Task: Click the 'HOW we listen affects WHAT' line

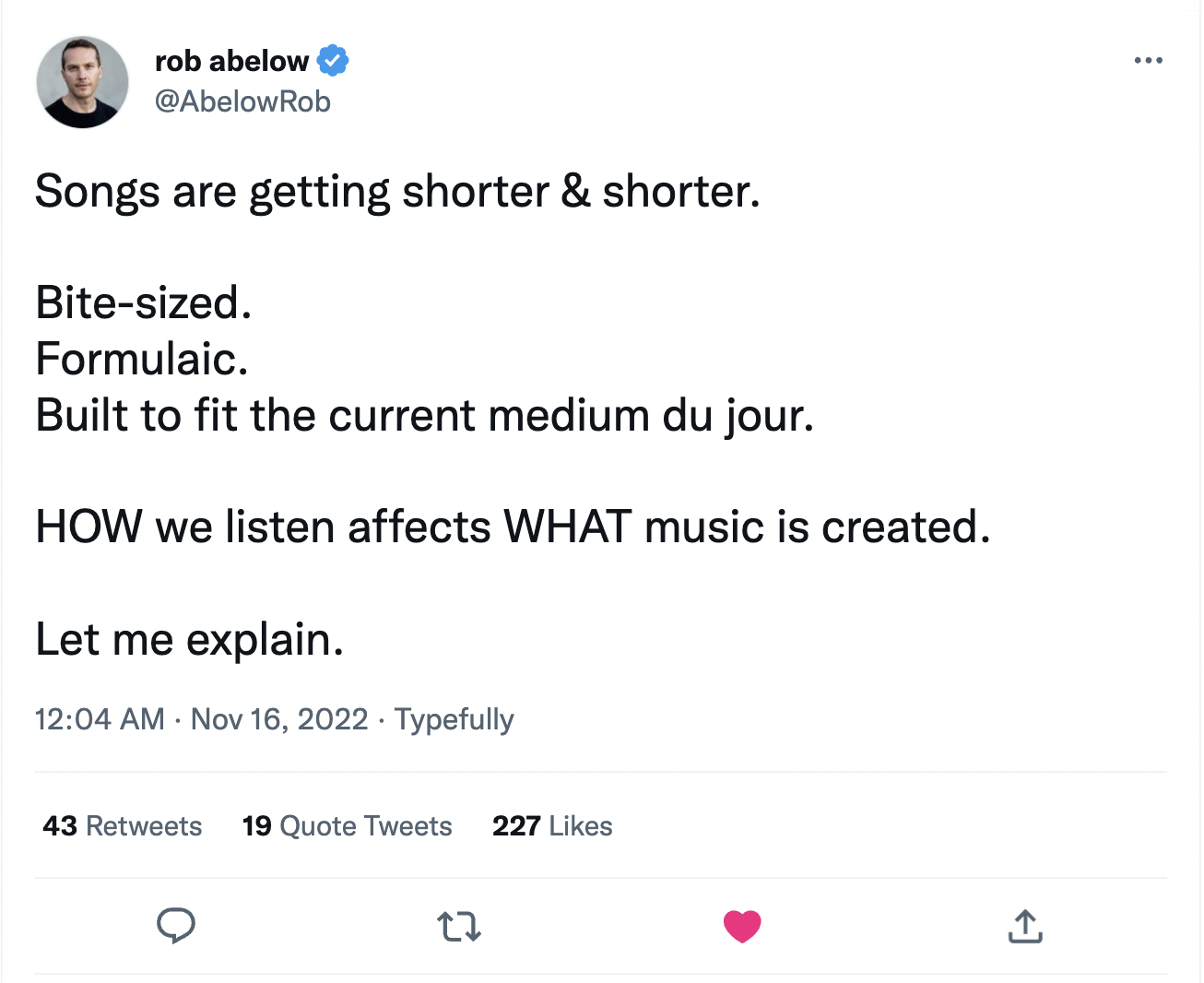Action: [x=512, y=527]
